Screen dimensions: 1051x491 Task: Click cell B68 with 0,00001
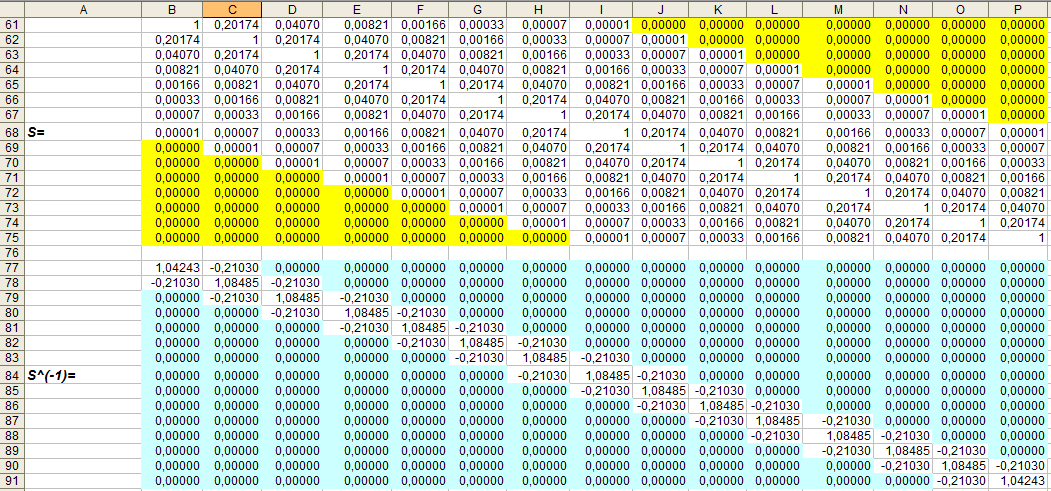(172, 131)
